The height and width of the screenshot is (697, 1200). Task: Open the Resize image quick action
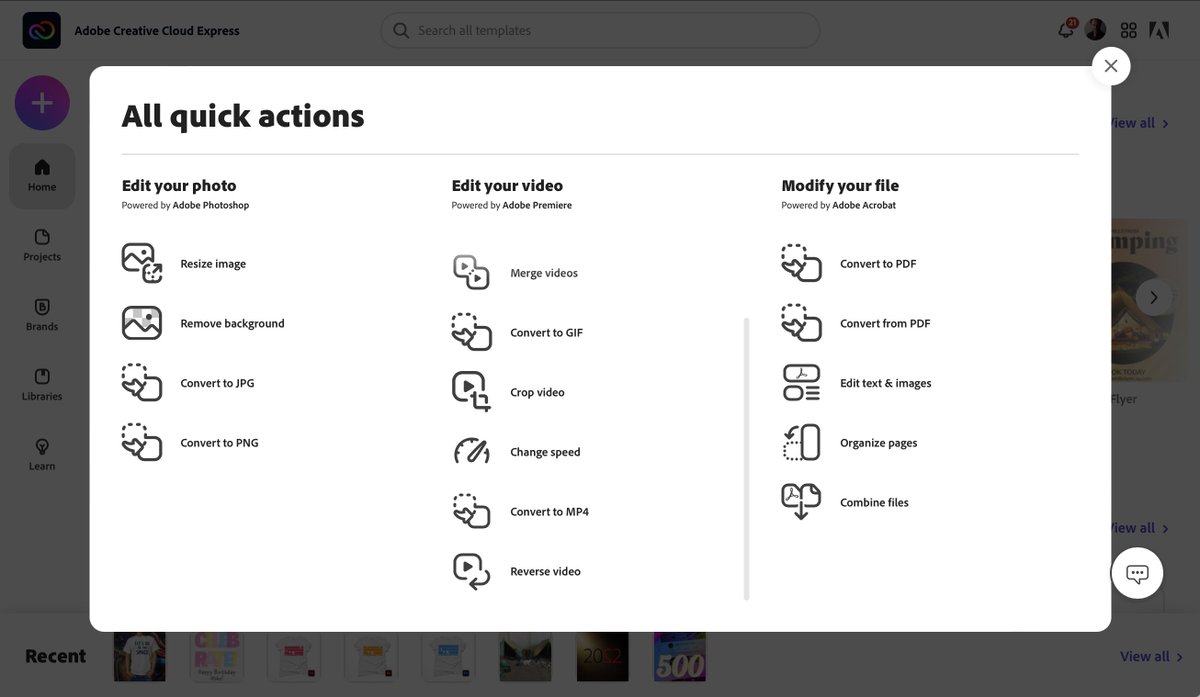point(212,263)
